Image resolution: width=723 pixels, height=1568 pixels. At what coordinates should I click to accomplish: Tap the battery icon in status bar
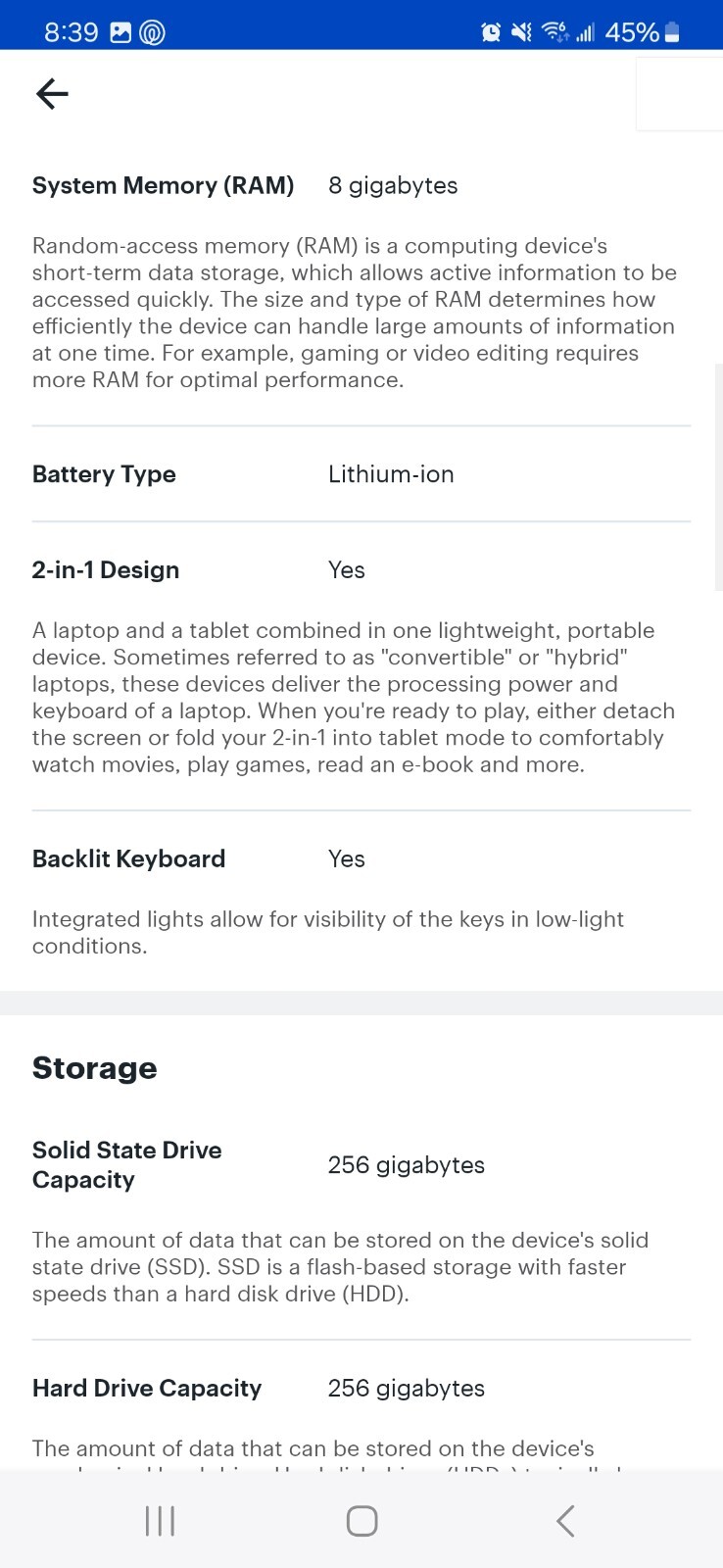(x=672, y=32)
